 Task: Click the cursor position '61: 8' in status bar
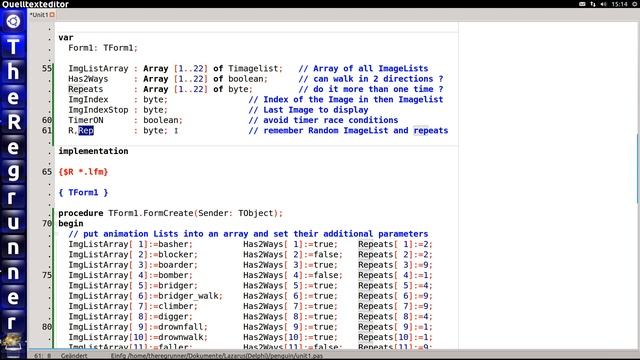(x=43, y=356)
